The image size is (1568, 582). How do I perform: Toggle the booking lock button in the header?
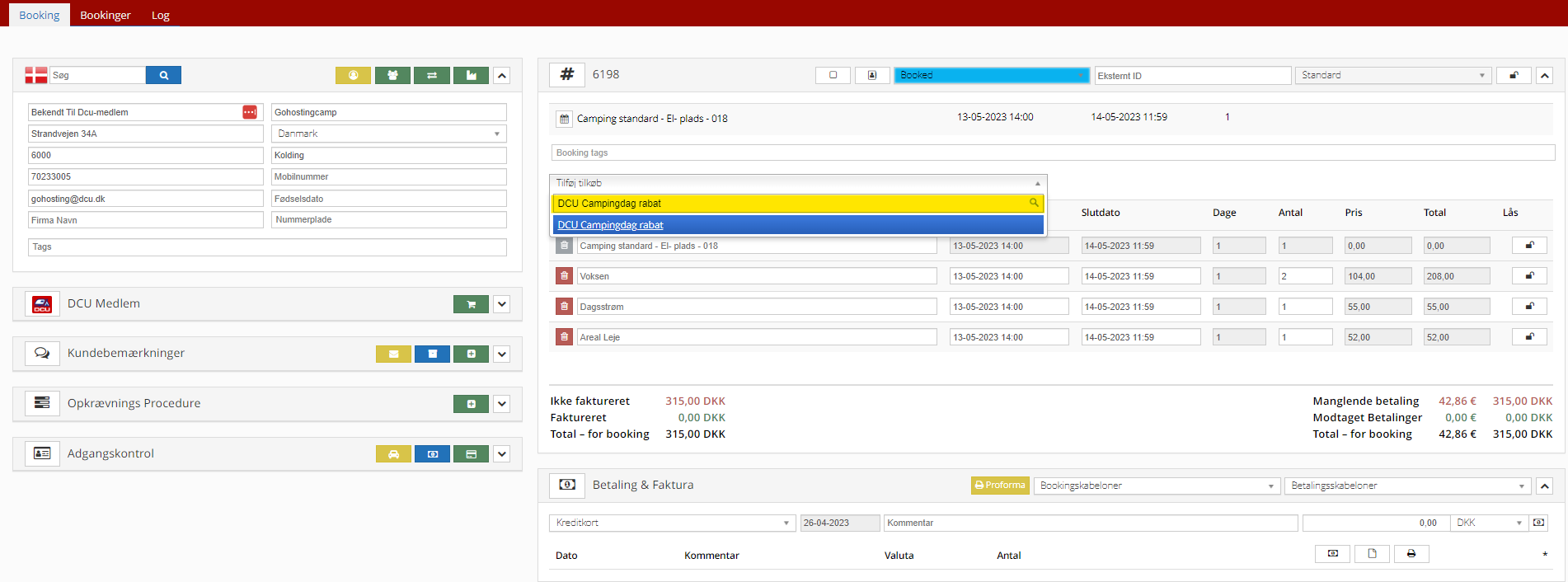point(1514,75)
